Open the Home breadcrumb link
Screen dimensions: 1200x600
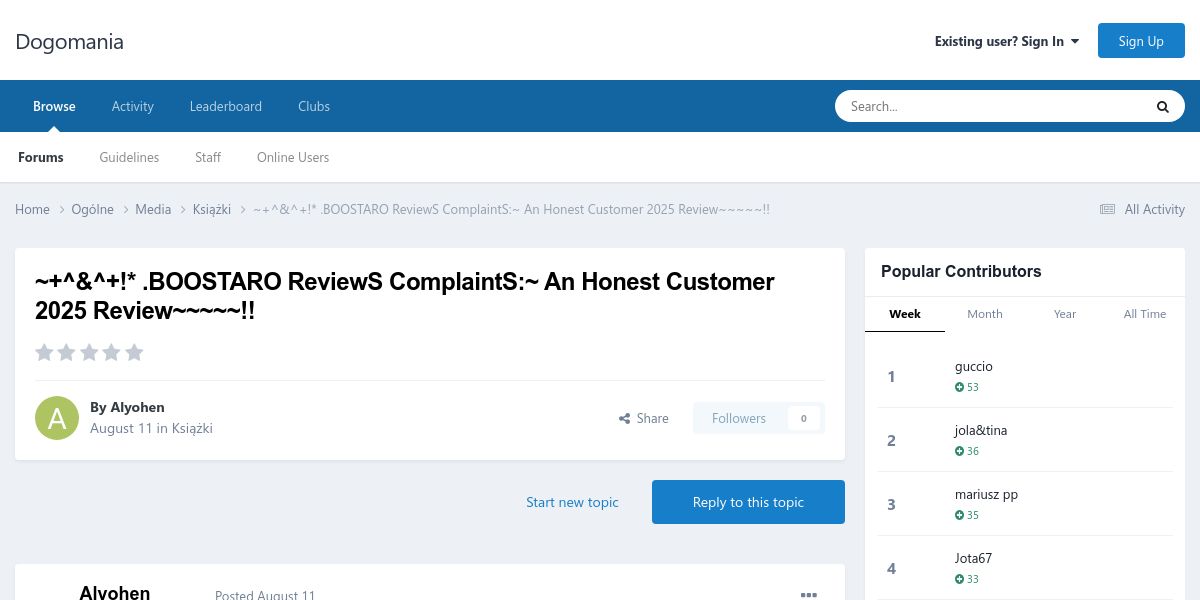click(x=32, y=209)
